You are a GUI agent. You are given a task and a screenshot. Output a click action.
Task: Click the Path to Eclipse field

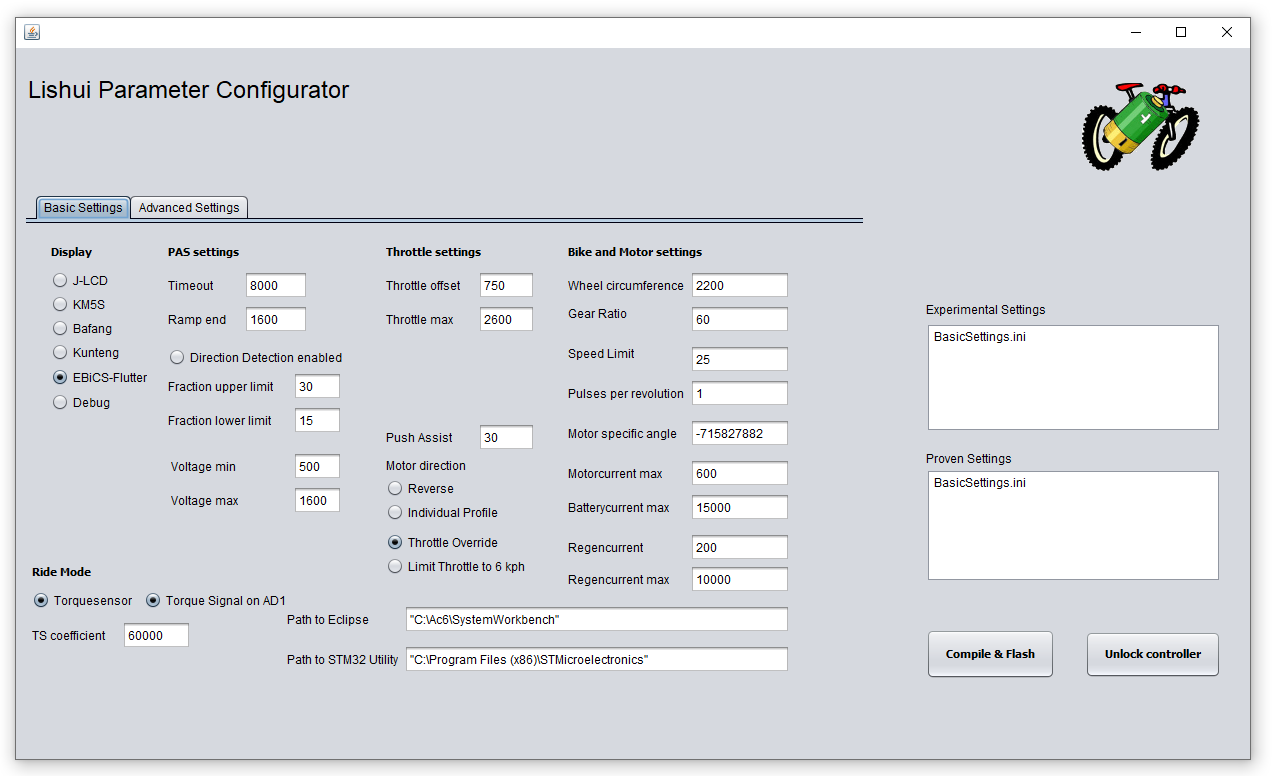(597, 619)
